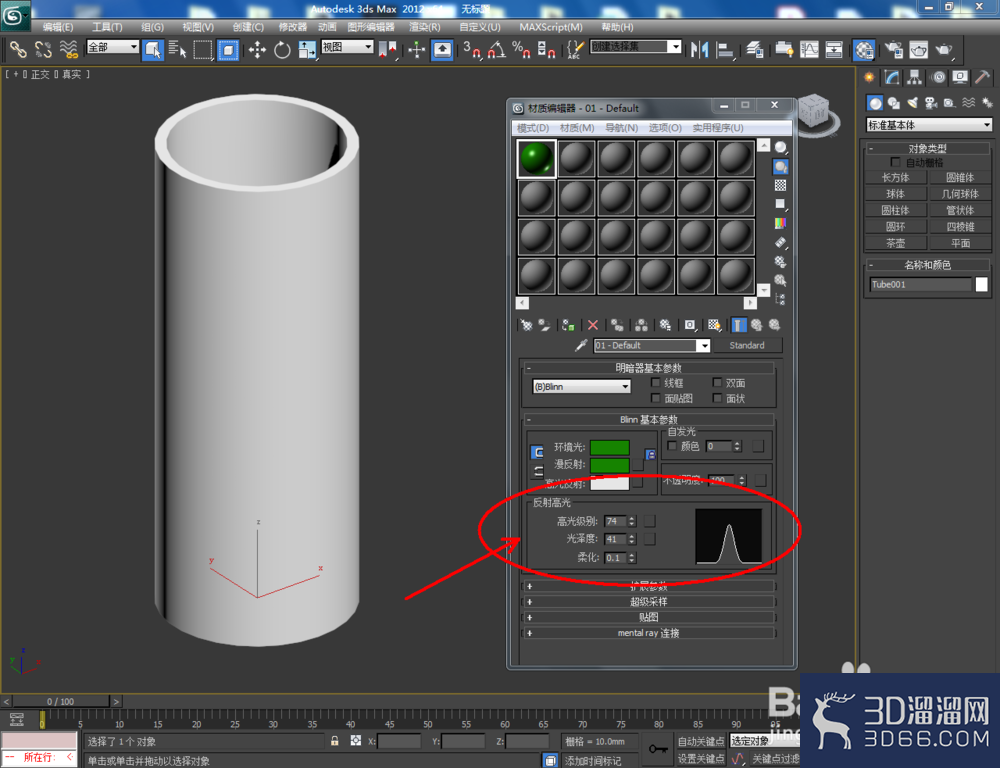Open the Render Setup dialog icon
1000x768 pixels.
(x=893, y=49)
